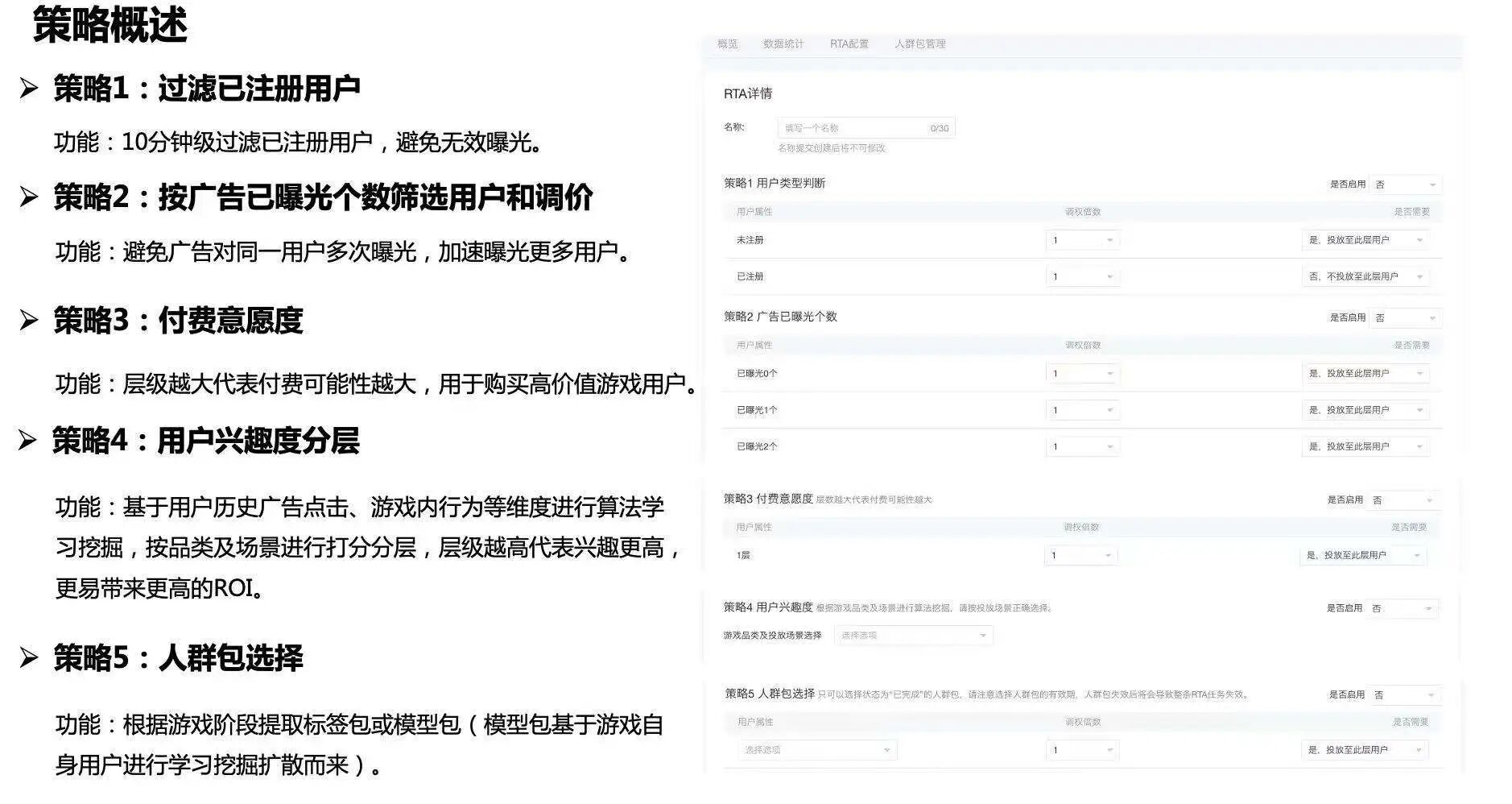Focus the 名称 input field

coord(866,128)
